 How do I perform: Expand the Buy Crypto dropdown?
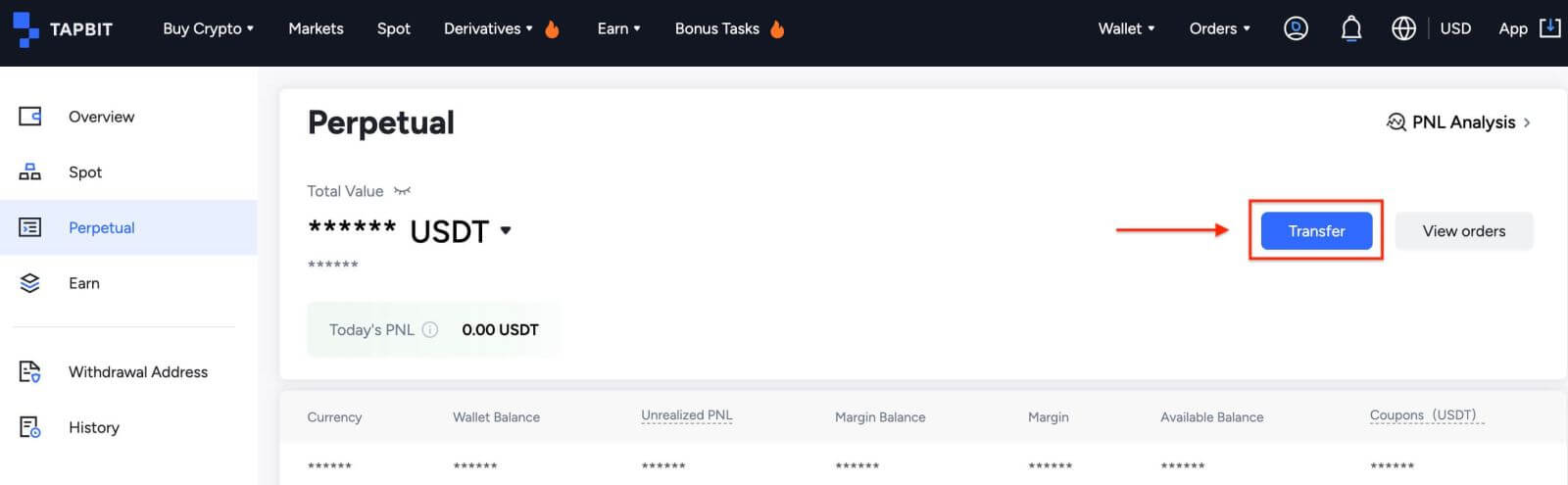pyautogui.click(x=208, y=29)
